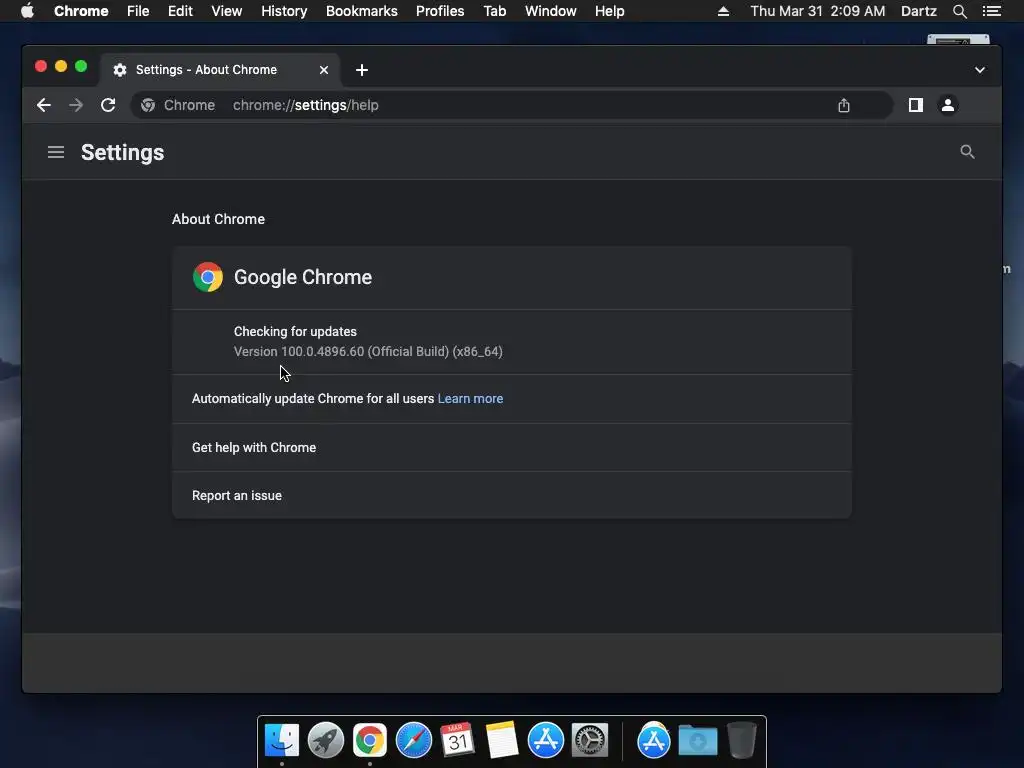Open the profile avatar button
Viewport: 1024px width, 768px height.
(x=948, y=105)
